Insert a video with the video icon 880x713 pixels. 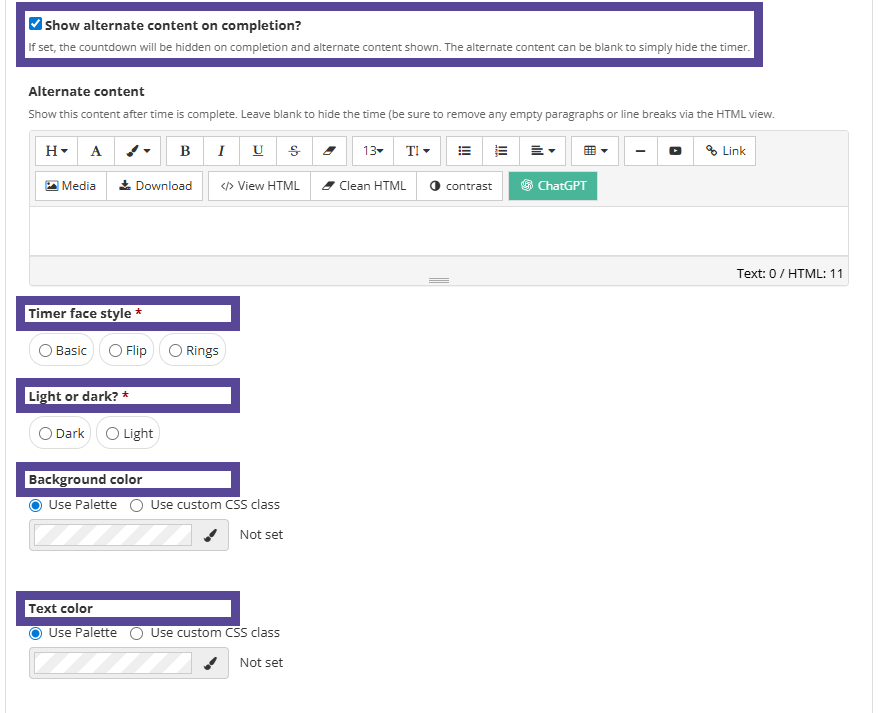[675, 151]
